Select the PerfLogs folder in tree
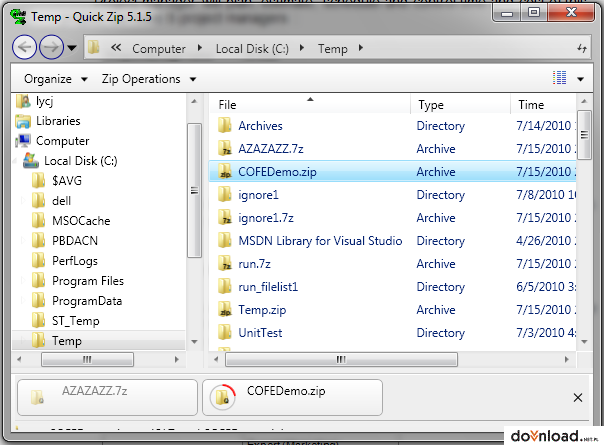Viewport: 604px width, 445px height. [x=75, y=261]
